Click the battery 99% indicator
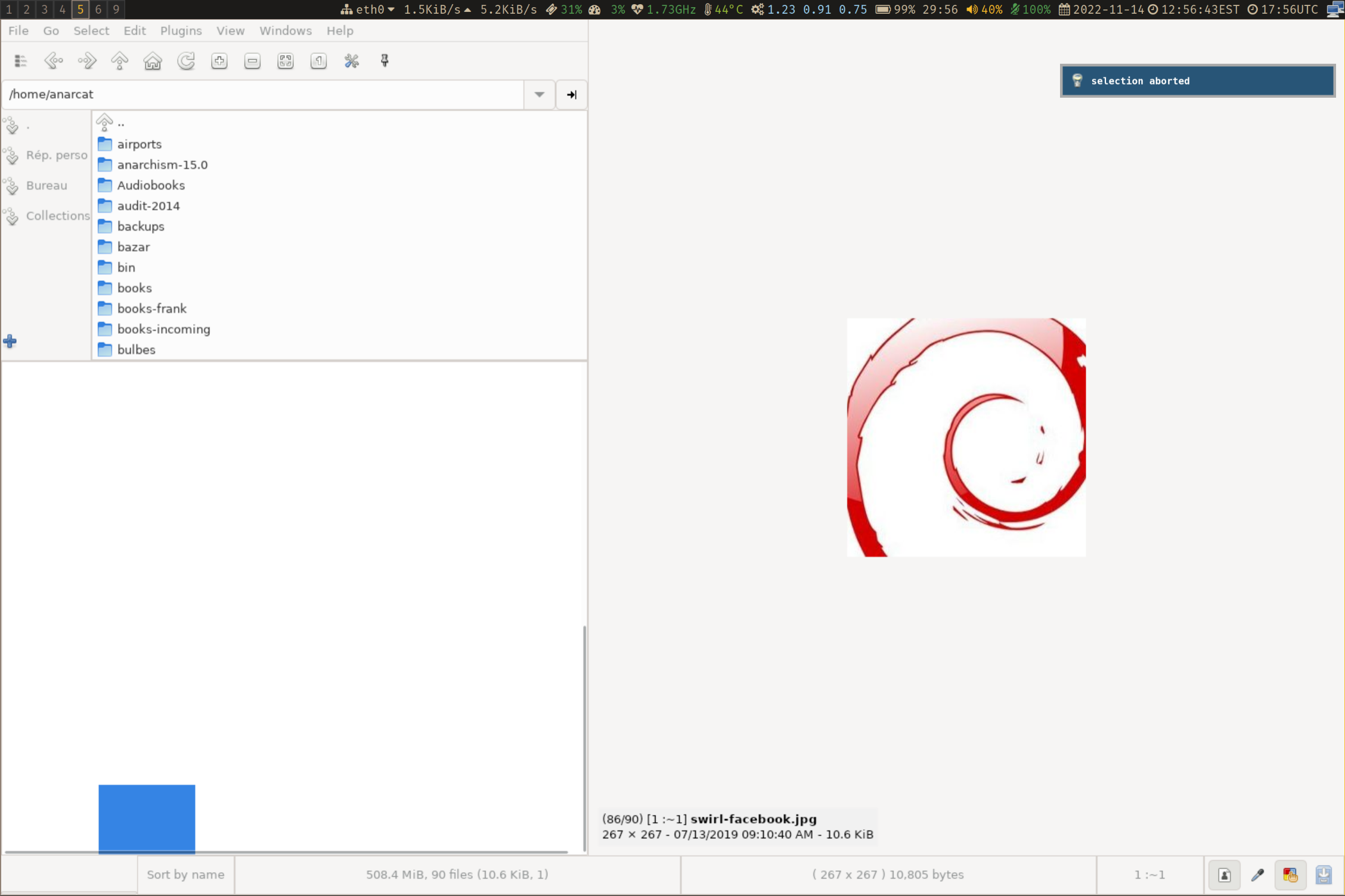 [x=895, y=10]
